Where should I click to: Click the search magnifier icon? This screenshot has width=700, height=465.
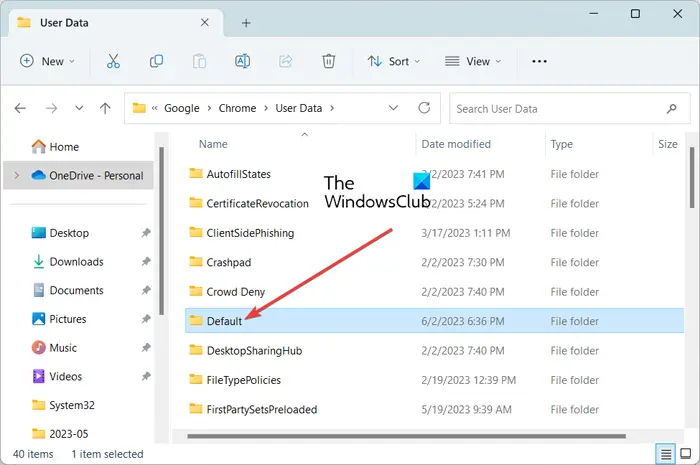pyautogui.click(x=671, y=108)
